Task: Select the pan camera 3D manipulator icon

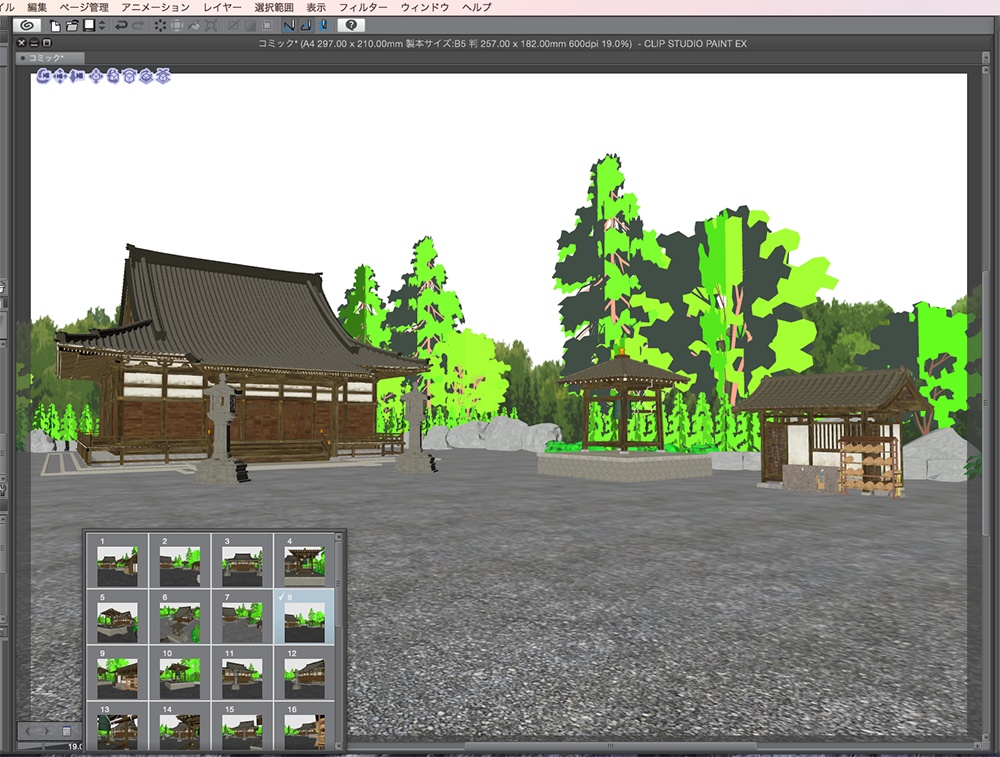Action: pos(60,76)
